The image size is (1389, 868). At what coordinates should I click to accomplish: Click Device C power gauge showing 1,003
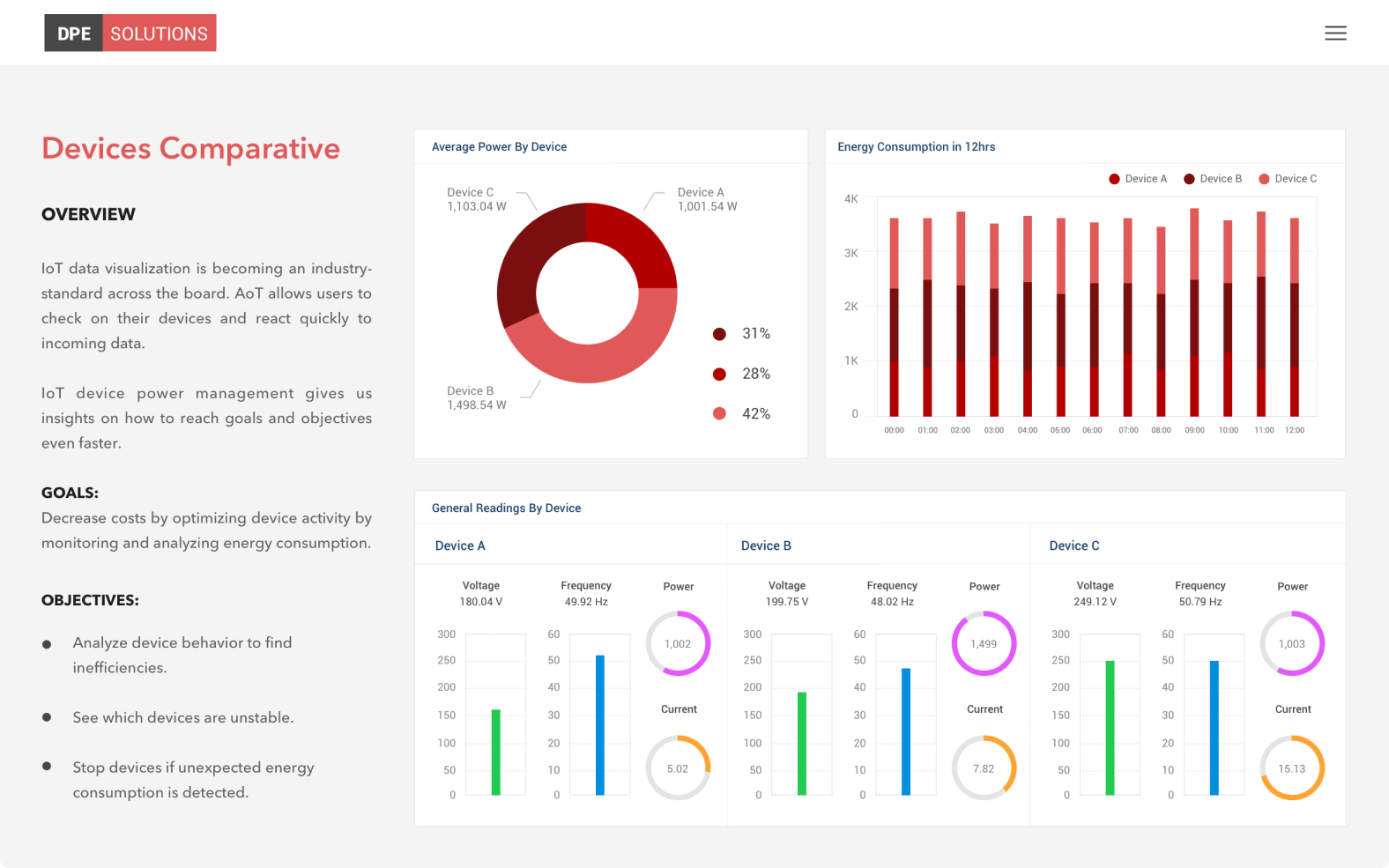pos(1292,643)
